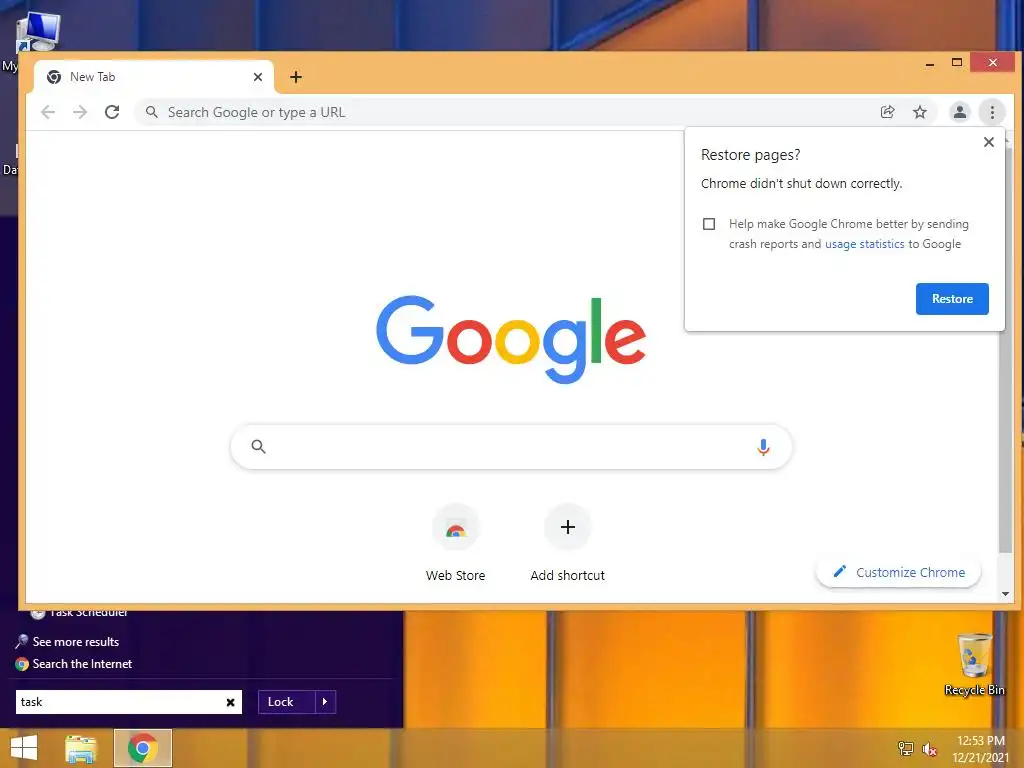Click the share page icon
Screen dimensions: 1024x768
[x=887, y=112]
